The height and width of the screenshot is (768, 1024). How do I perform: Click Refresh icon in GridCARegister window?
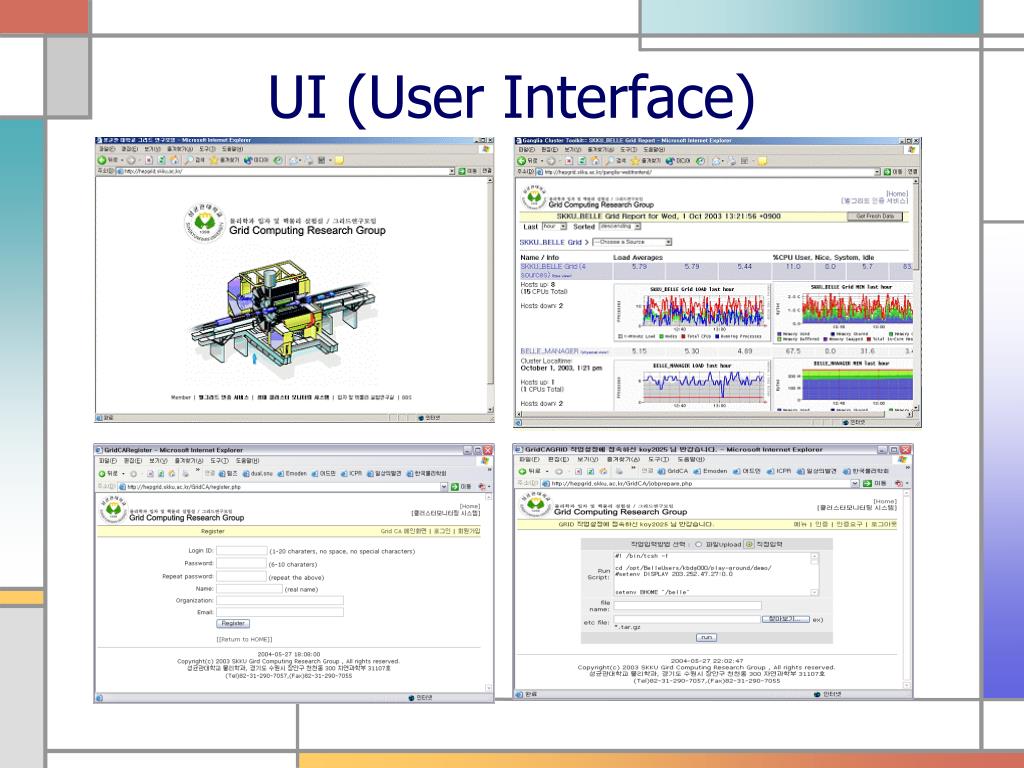tap(161, 473)
